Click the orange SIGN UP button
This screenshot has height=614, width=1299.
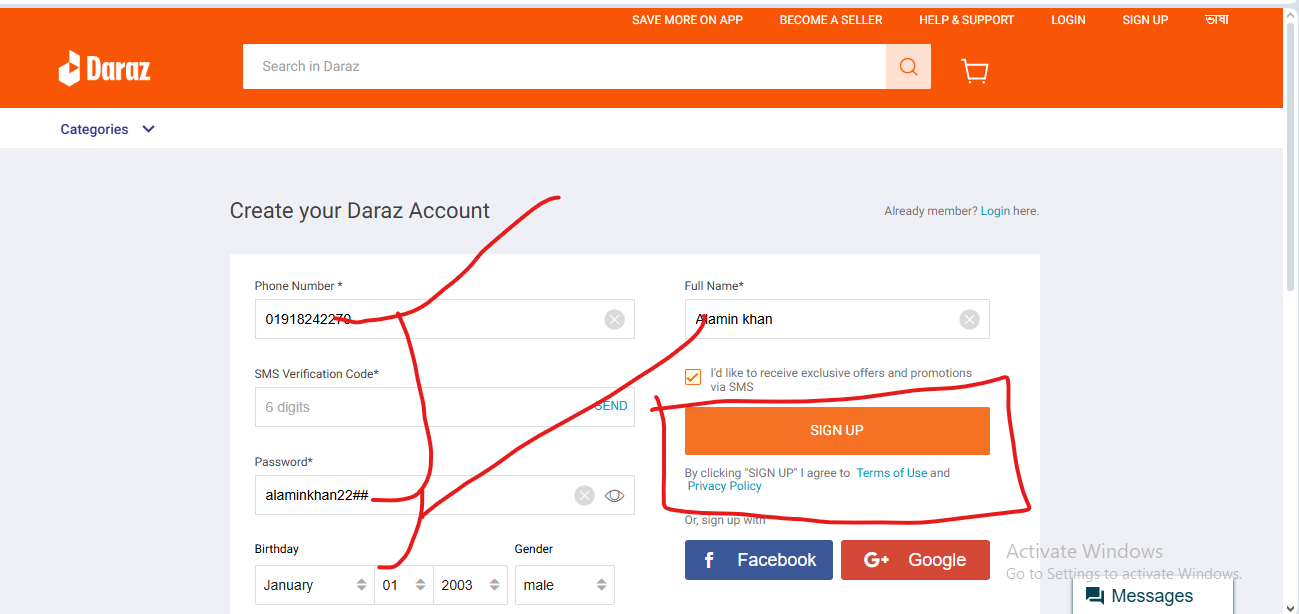pyautogui.click(x=837, y=431)
